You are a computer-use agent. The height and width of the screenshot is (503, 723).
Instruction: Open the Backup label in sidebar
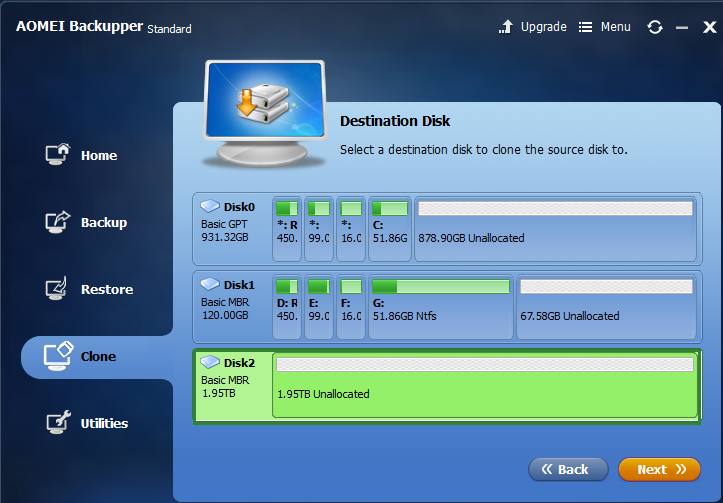[x=104, y=223]
